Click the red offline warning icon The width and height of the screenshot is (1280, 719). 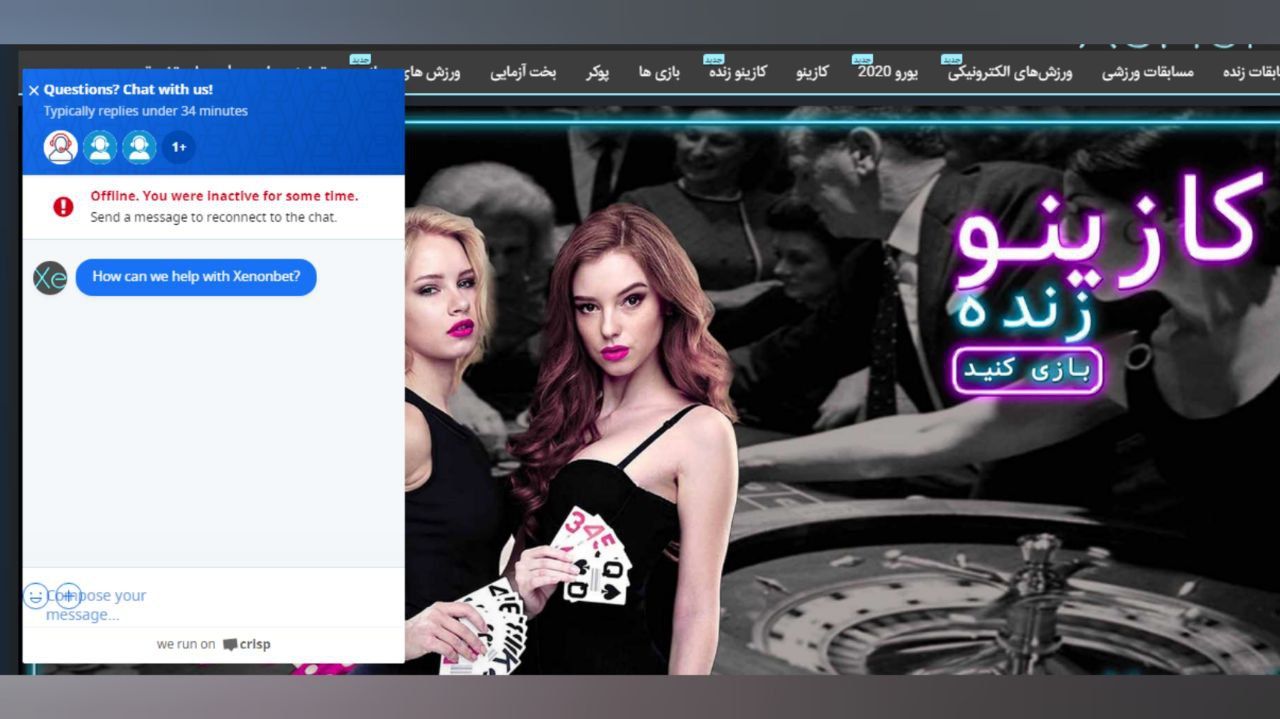(63, 206)
